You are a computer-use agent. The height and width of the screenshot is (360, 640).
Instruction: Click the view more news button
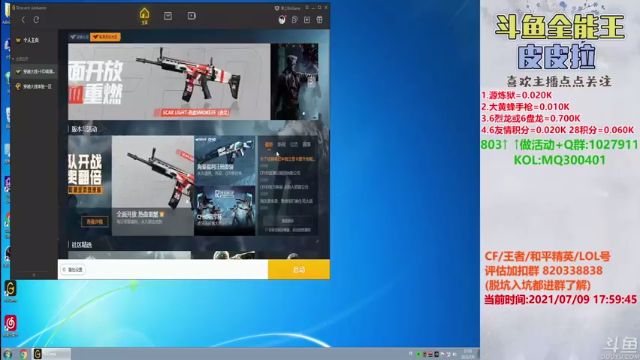(x=288, y=221)
